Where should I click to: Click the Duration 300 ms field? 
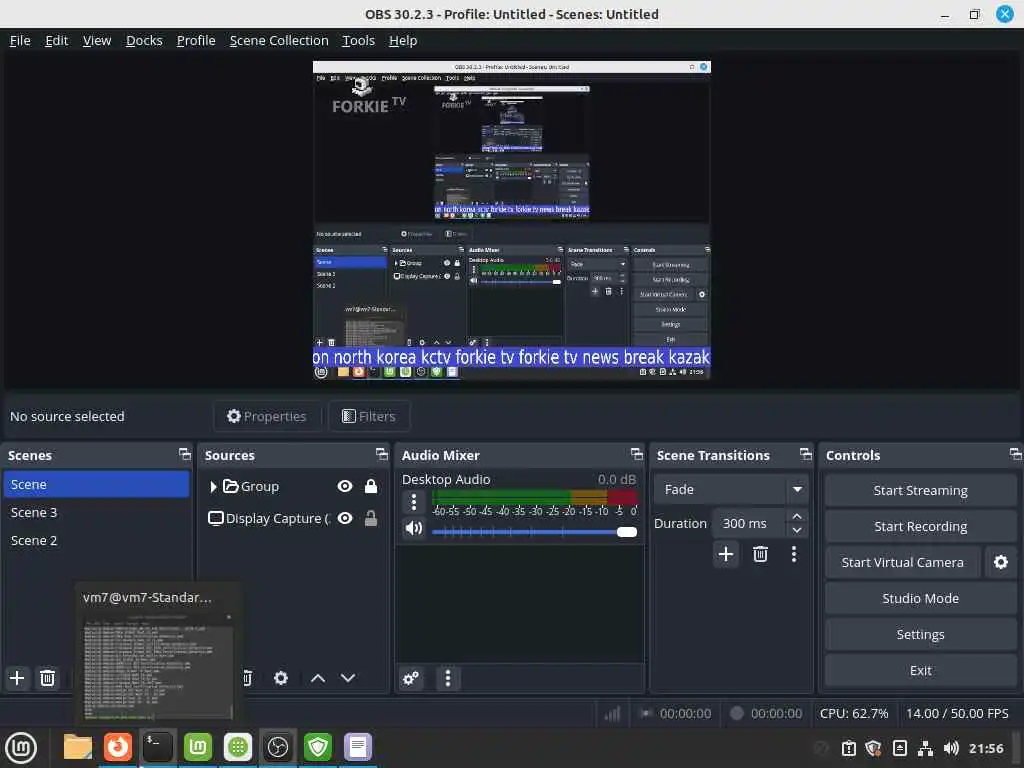coord(748,523)
